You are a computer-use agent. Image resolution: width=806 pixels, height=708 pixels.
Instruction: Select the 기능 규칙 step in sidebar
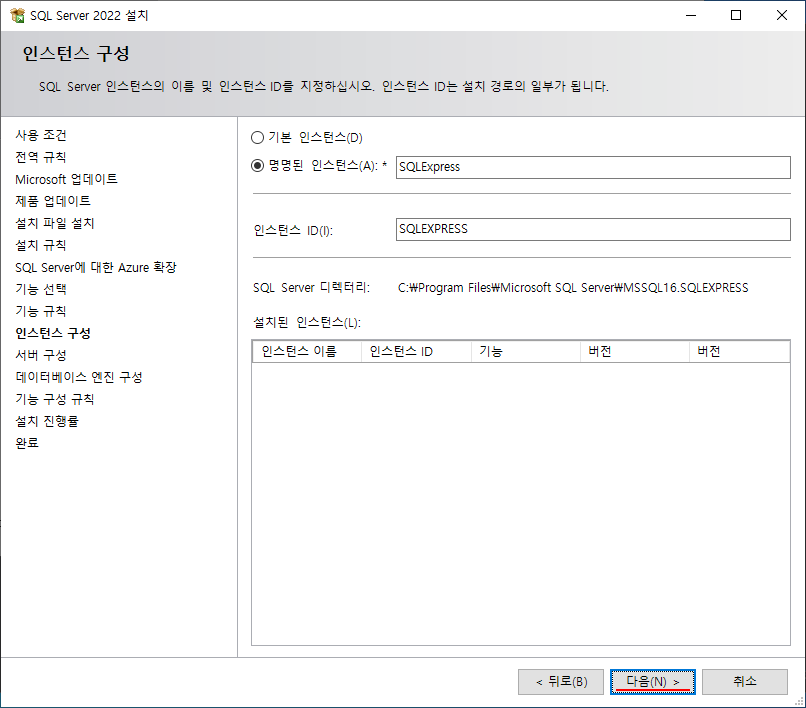point(41,311)
